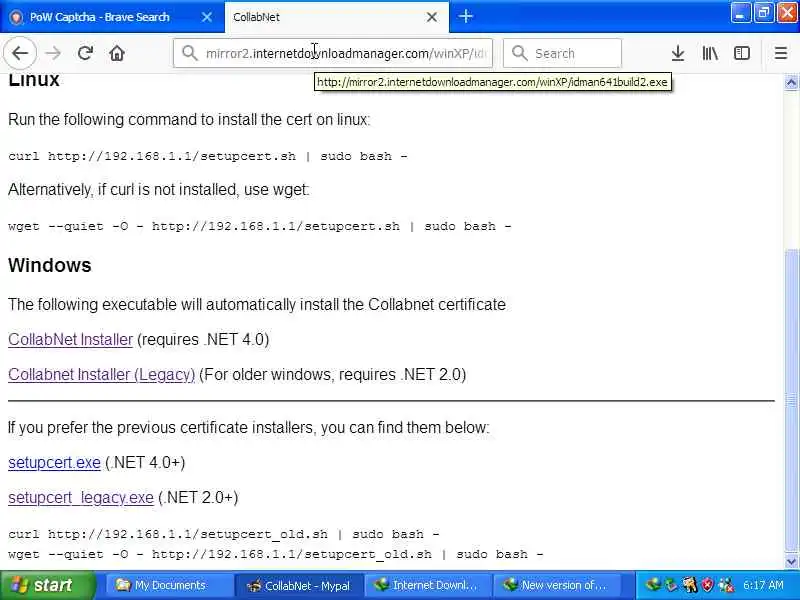Click the address bar URL field
The height and width of the screenshot is (600, 800).
click(333, 53)
